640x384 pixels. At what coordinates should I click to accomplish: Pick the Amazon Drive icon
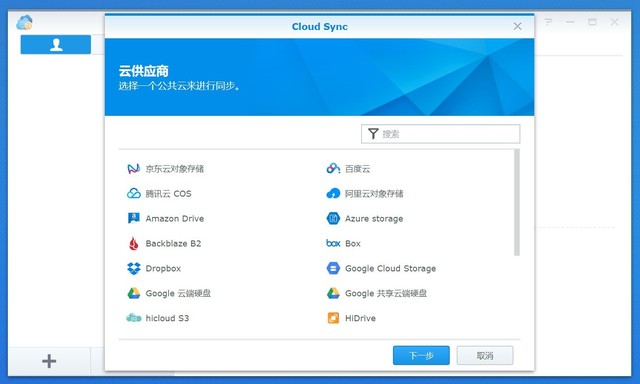(133, 218)
